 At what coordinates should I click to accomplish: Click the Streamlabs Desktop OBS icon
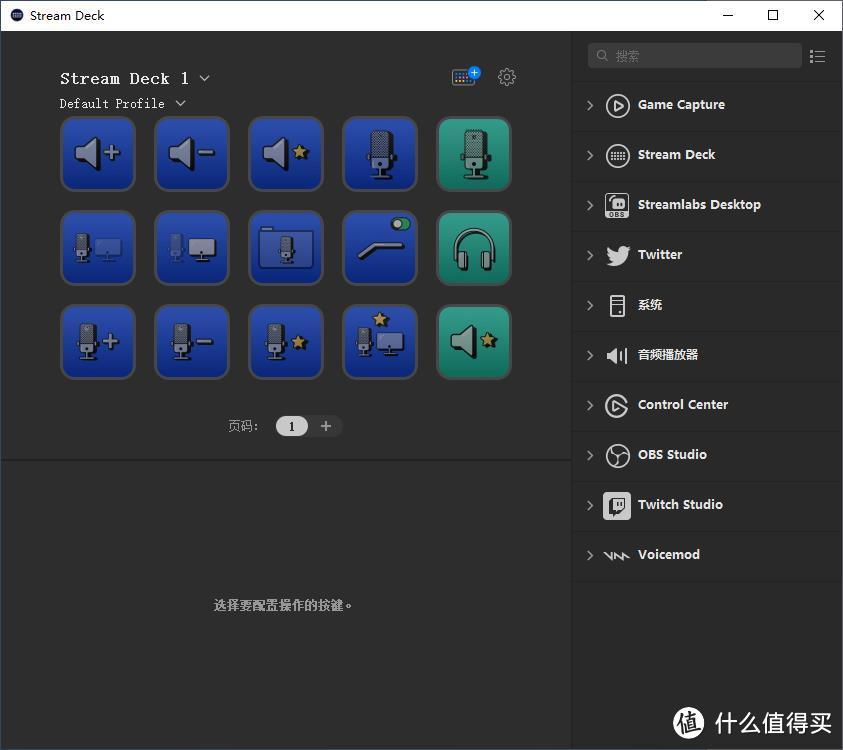pos(617,205)
